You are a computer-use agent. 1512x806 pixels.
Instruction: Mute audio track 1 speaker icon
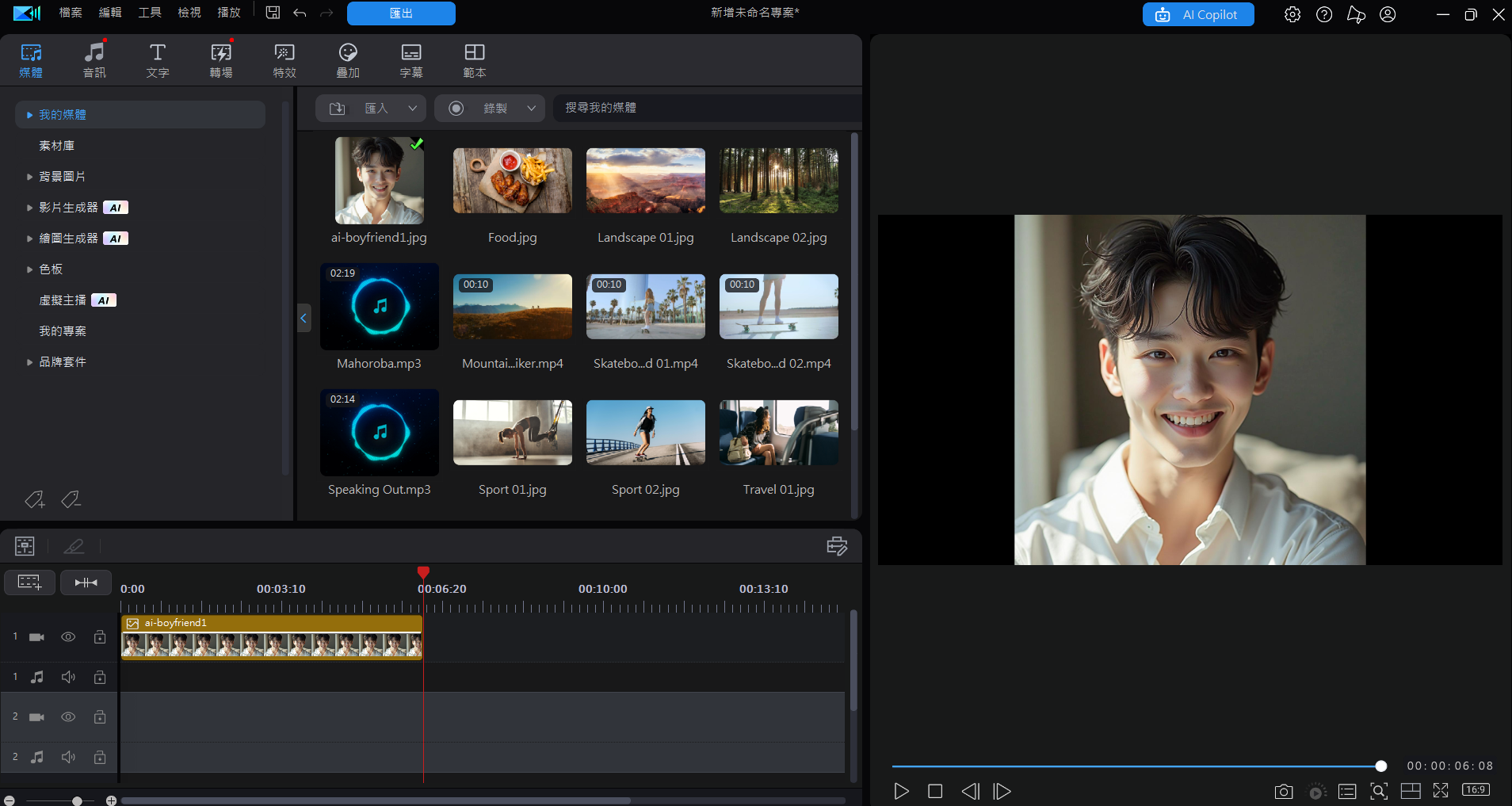(68, 677)
